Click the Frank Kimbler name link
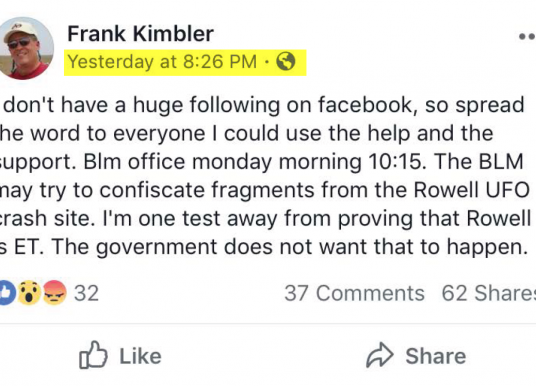The width and height of the screenshot is (536, 386). 140,34
